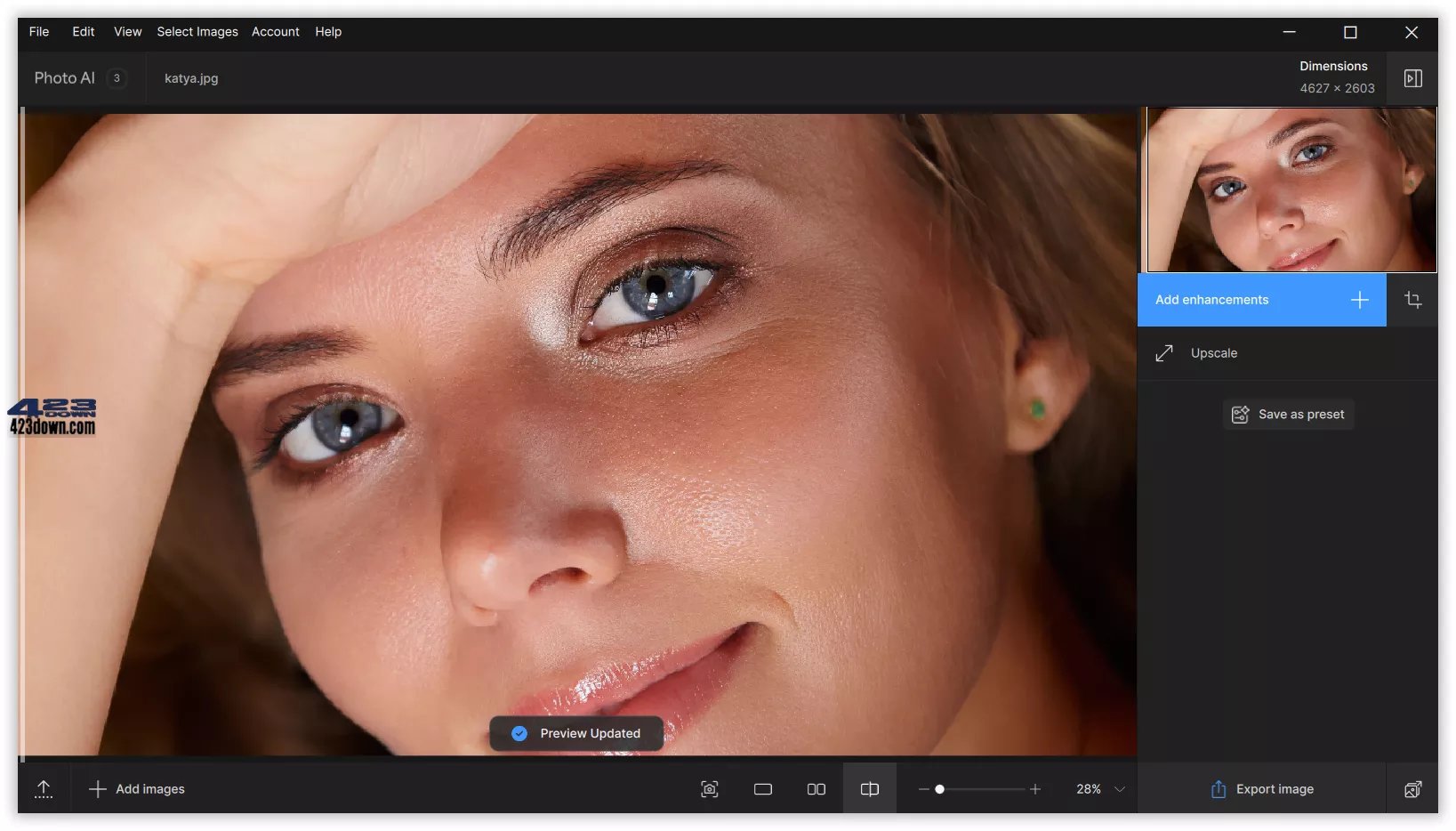Open the Crop tool
1456x831 pixels.
[1413, 300]
